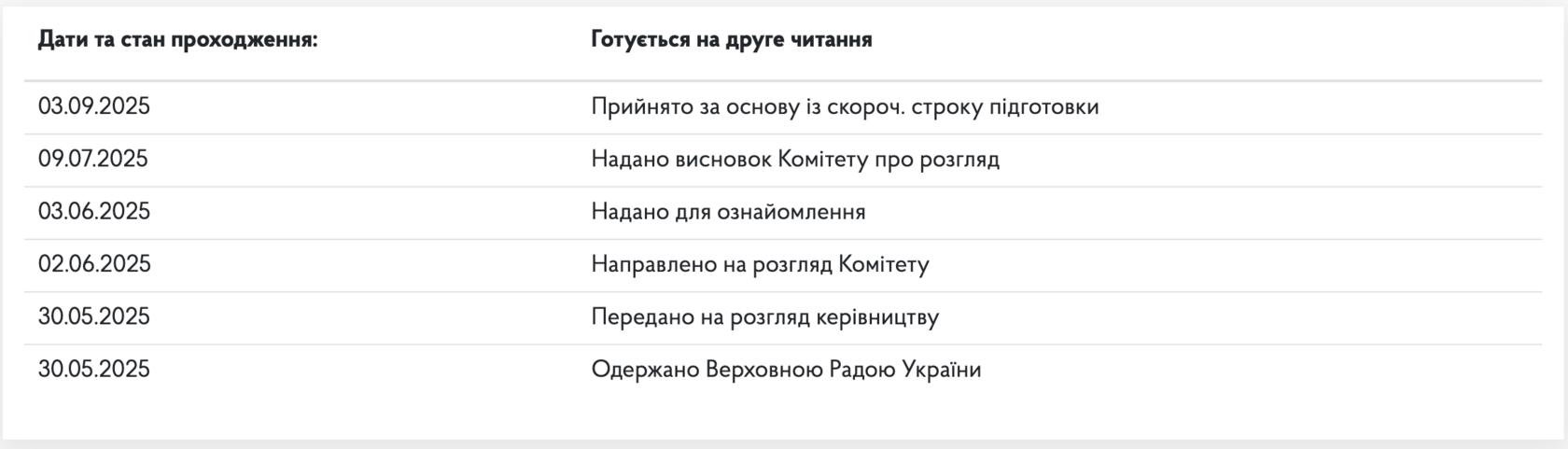This screenshot has height=449, width=1568.
Task: Select 'Передано на розгляд керівництву' entry
Action: click(765, 317)
